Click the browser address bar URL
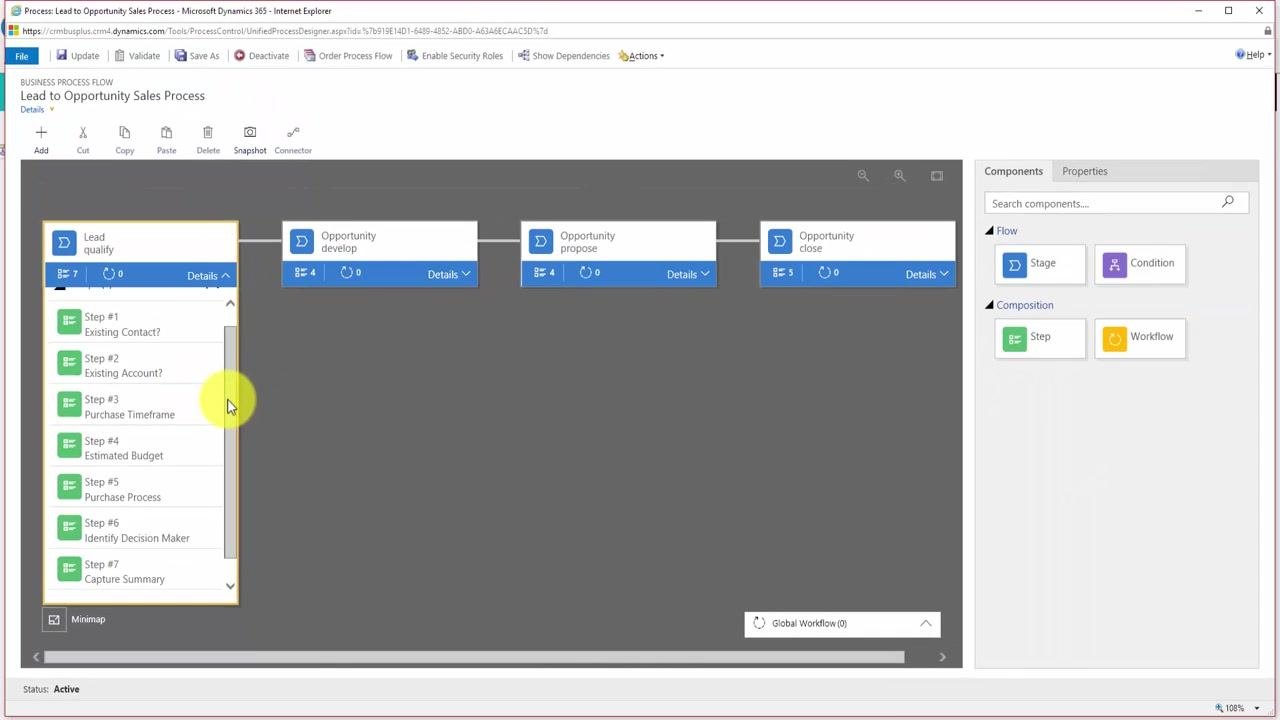 click(x=285, y=31)
